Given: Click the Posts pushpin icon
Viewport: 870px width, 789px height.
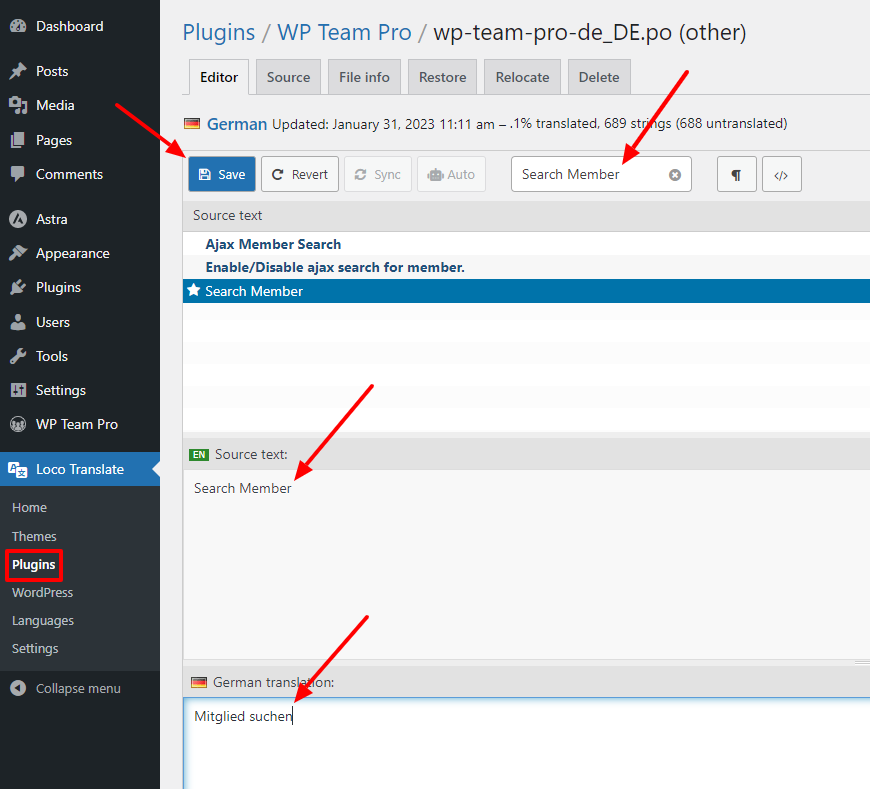Looking at the screenshot, I should click(x=18, y=71).
